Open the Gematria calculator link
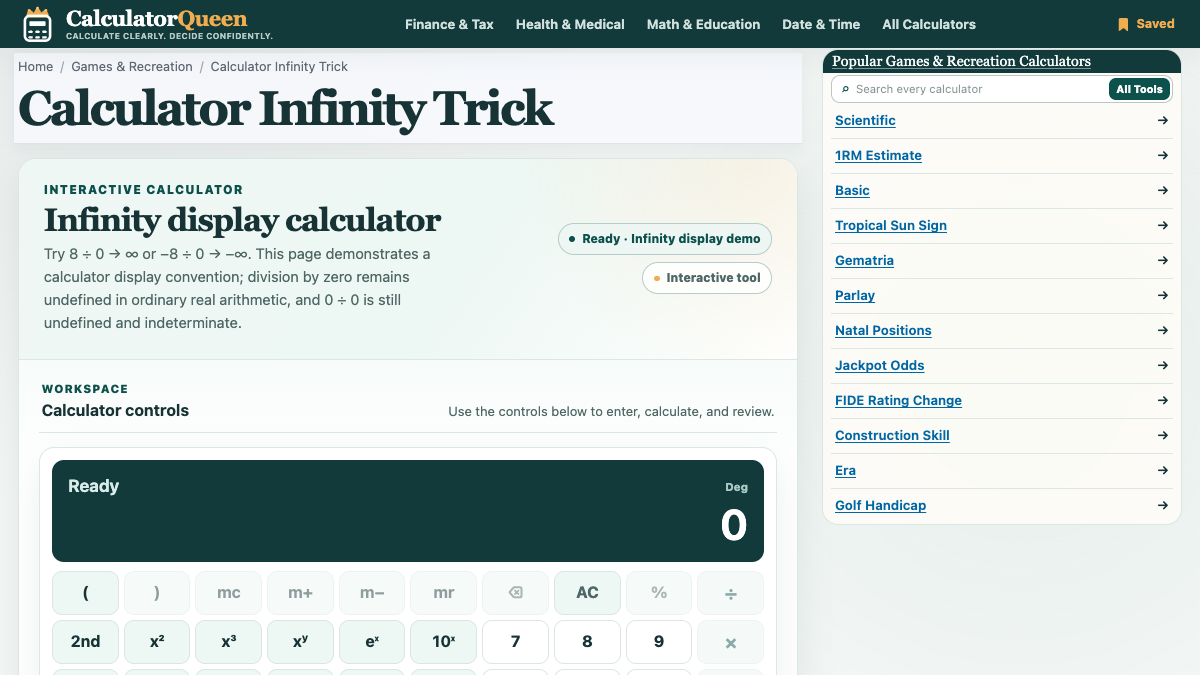This screenshot has width=1200, height=675. pos(864,260)
